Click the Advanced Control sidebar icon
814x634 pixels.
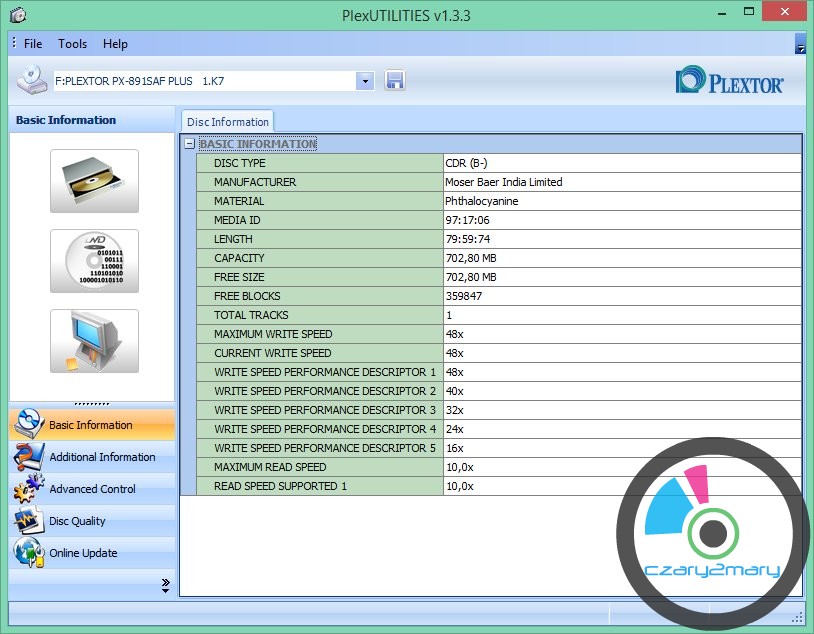[x=28, y=489]
